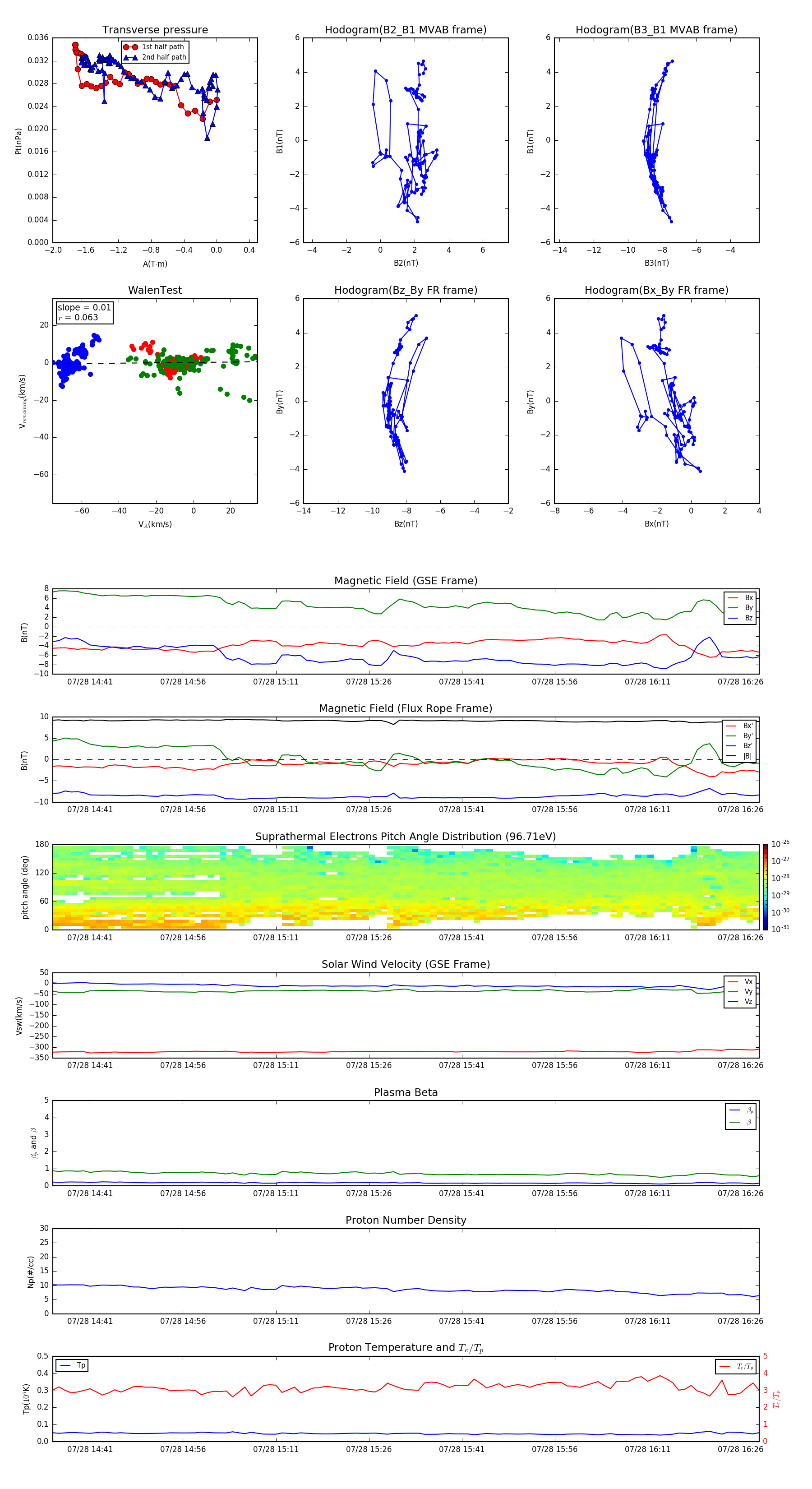This screenshot has width=812, height=1489.
Task: Click the |B| legend entry in Flux Rope plot
Action: [x=740, y=756]
